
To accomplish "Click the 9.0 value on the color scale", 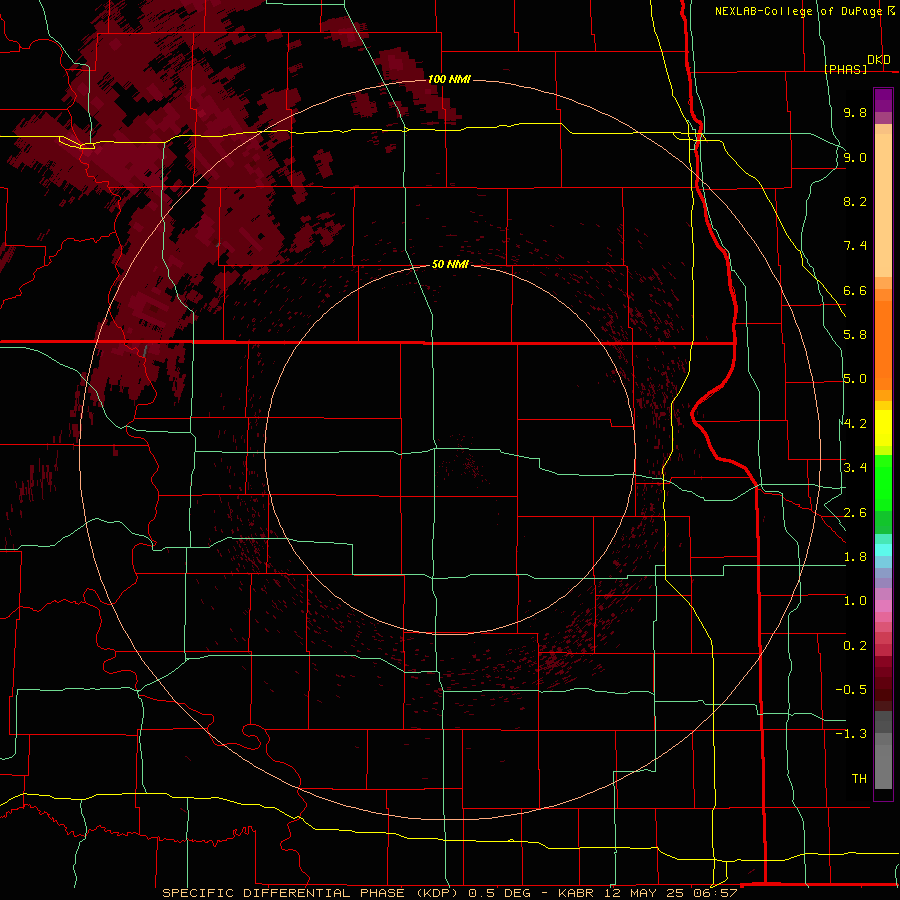I will point(855,157).
